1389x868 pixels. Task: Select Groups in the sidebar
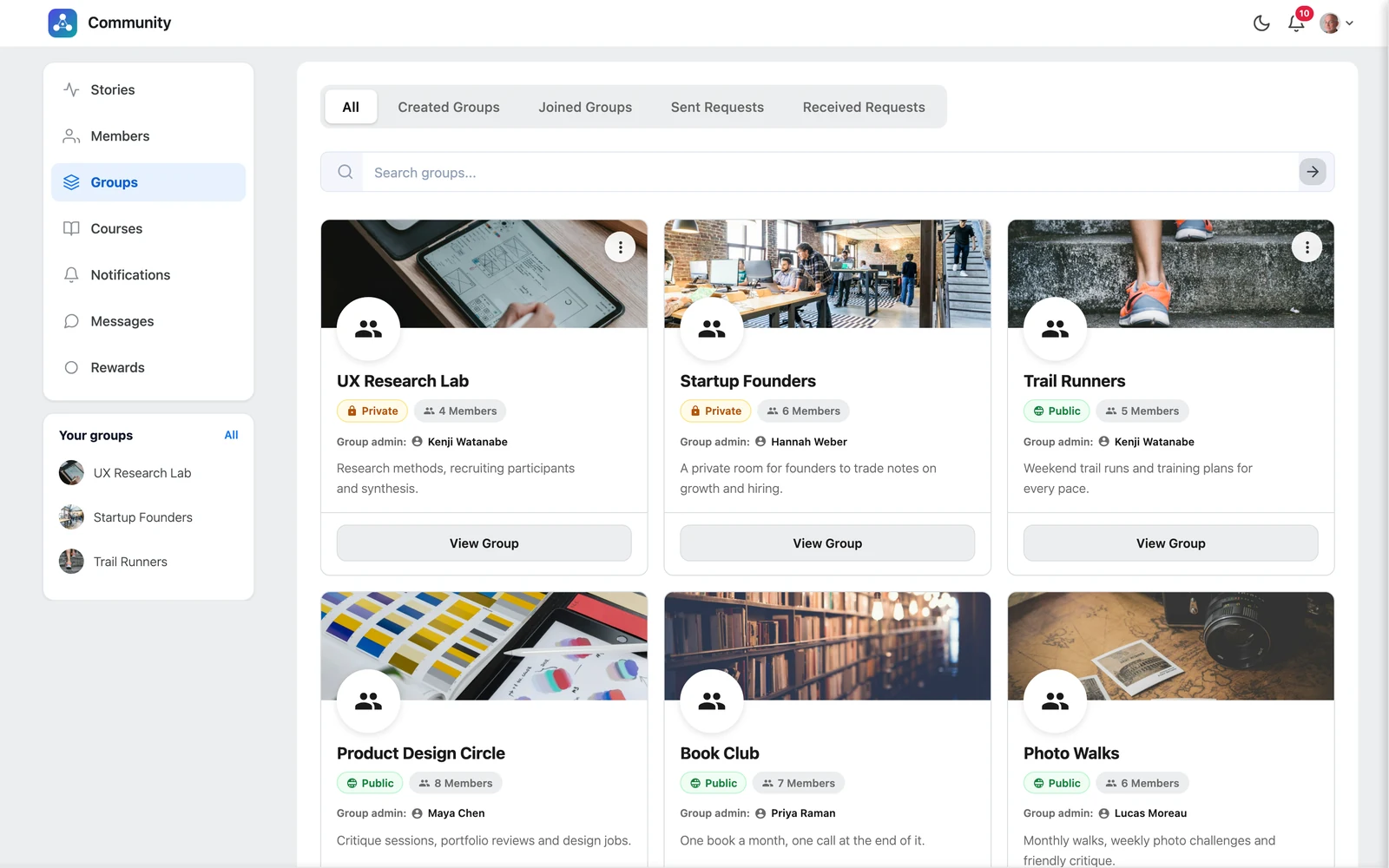pos(148,182)
